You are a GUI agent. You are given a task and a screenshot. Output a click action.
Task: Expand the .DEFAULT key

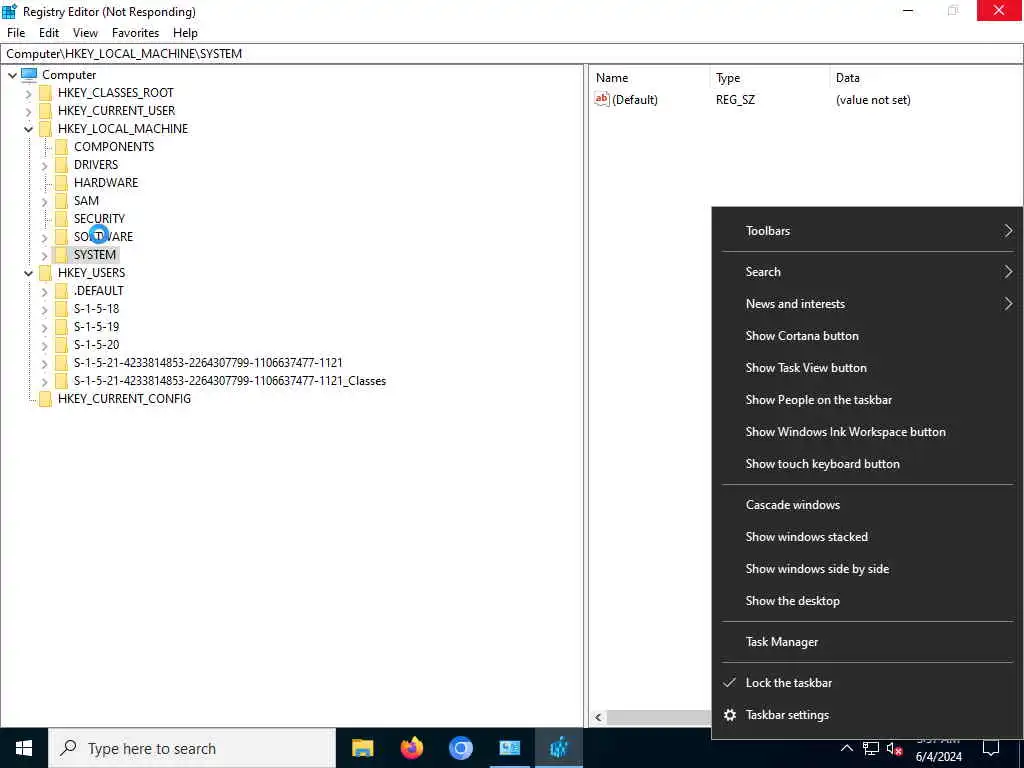(x=44, y=292)
